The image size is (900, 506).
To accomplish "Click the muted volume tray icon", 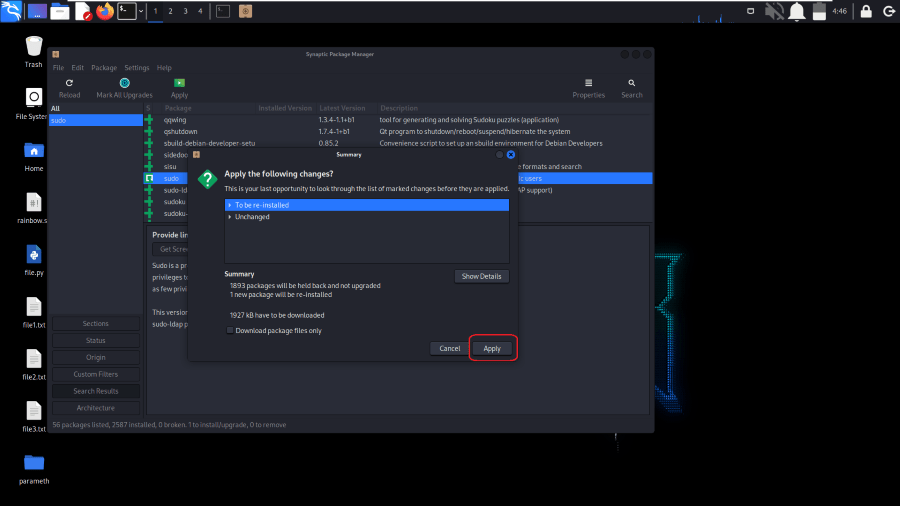I will [774, 11].
